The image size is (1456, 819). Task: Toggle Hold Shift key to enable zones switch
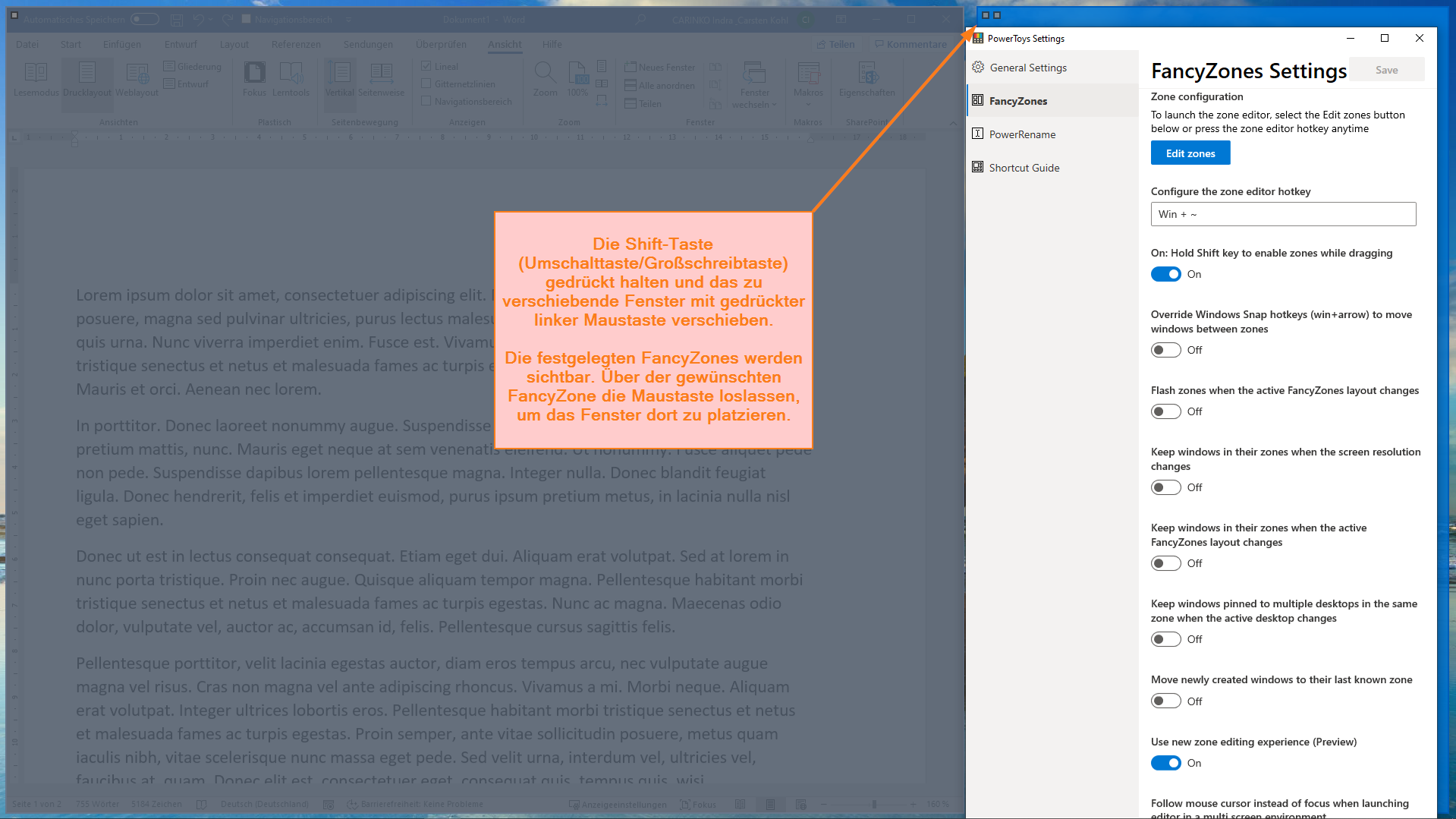(x=1165, y=274)
